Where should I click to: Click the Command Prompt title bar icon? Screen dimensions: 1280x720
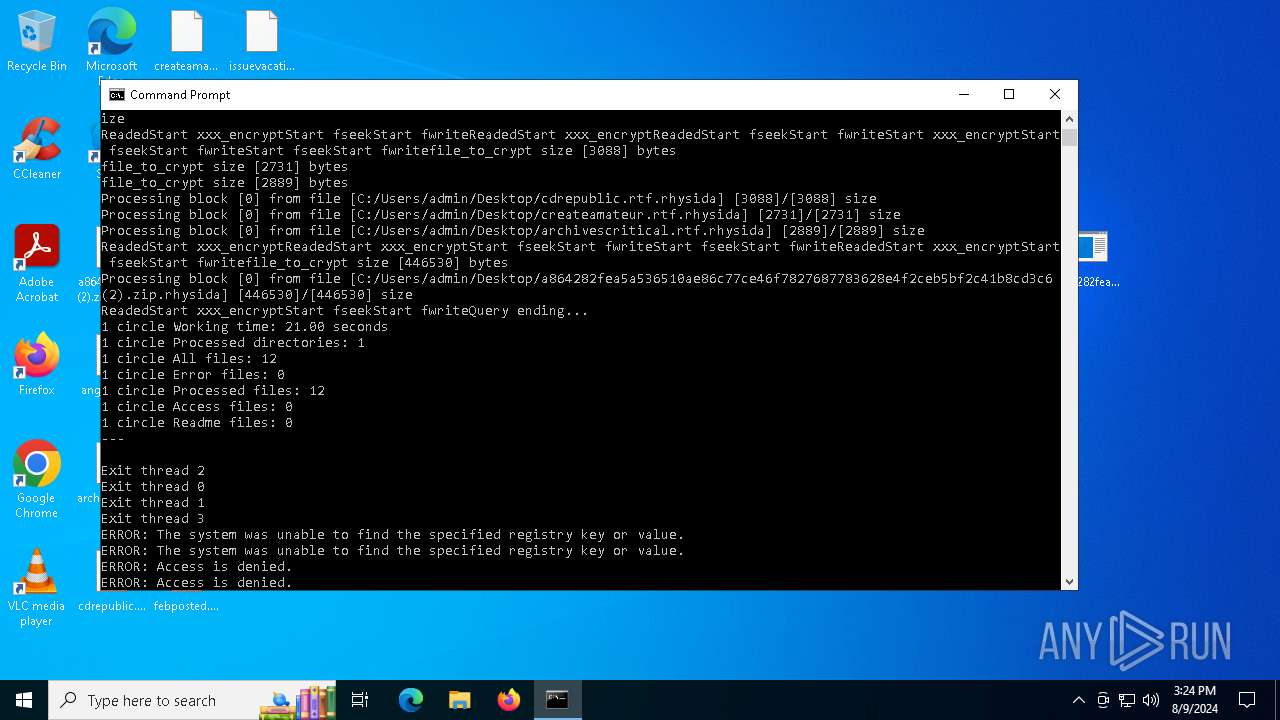[117, 95]
